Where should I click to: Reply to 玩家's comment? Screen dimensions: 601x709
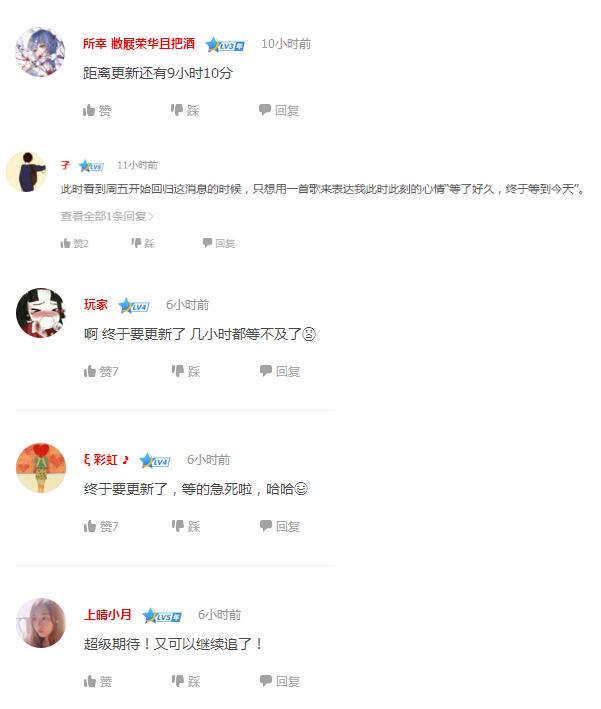click(280, 372)
